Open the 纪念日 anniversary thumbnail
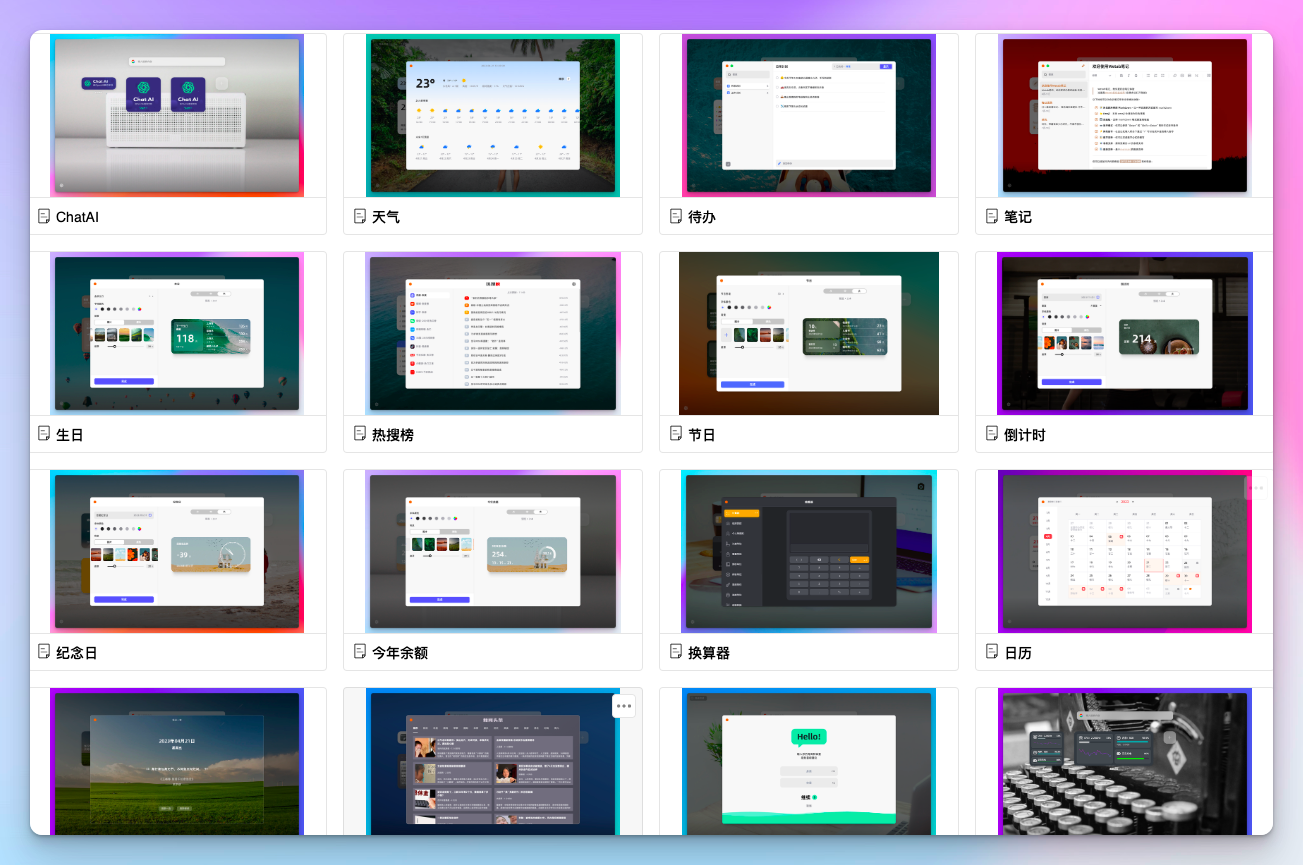Screen dimensions: 1303x865 click(177, 551)
